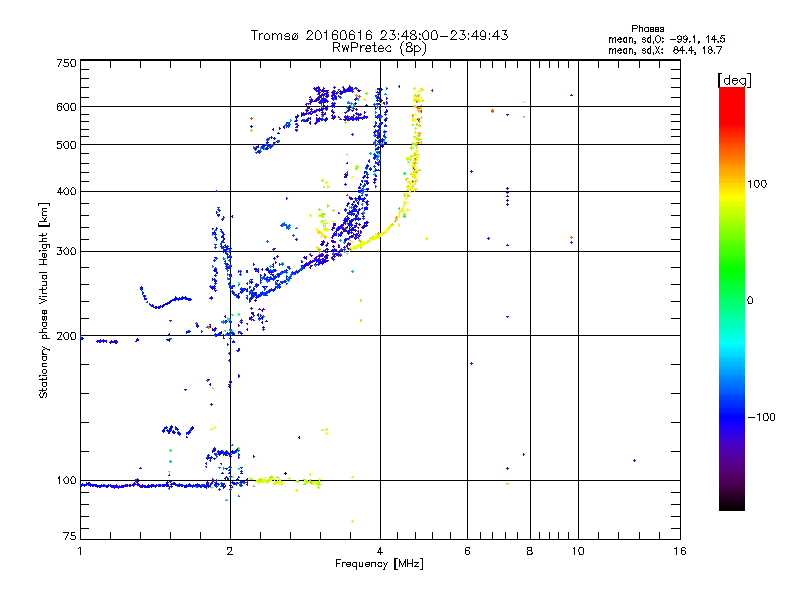
Task: Click the y-axis tick label "500"
Action: coord(66,145)
